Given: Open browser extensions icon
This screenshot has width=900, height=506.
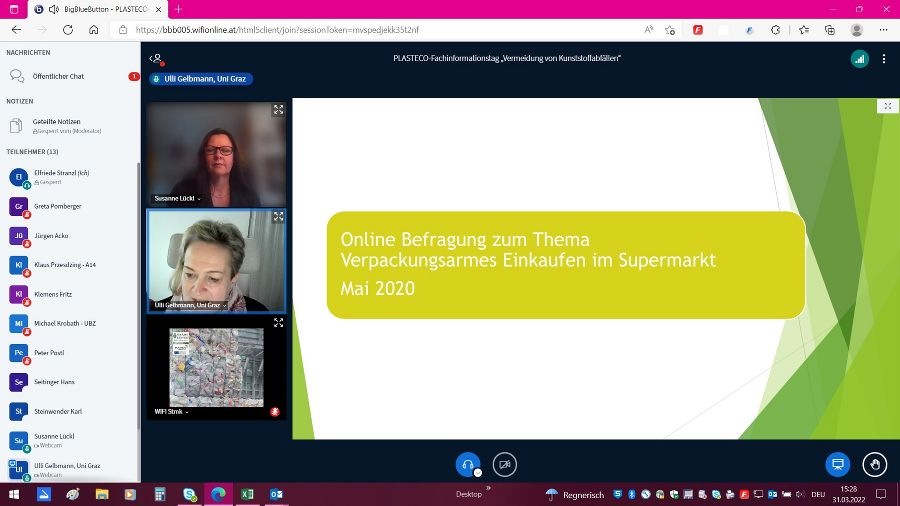Looking at the screenshot, I should pos(775,30).
